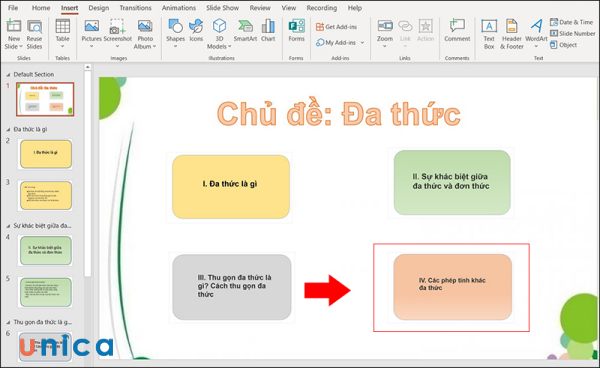Switch to the View tab

(x=289, y=8)
